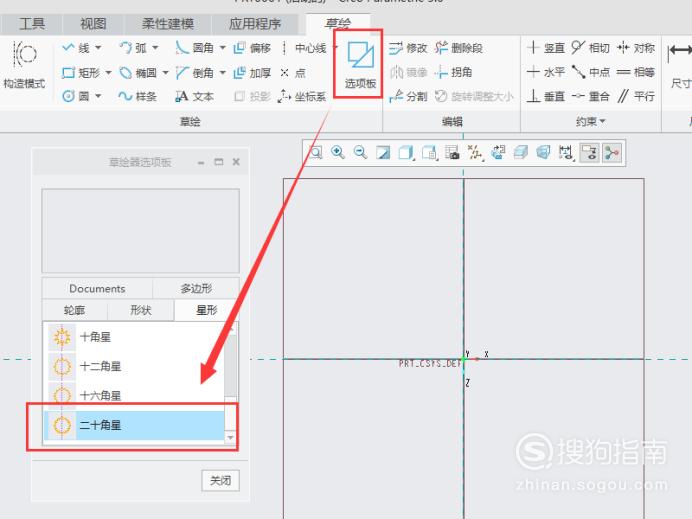Image resolution: width=692 pixels, height=519 pixels.
Task: Switch to the Documents palette tab
Action: tap(97, 289)
